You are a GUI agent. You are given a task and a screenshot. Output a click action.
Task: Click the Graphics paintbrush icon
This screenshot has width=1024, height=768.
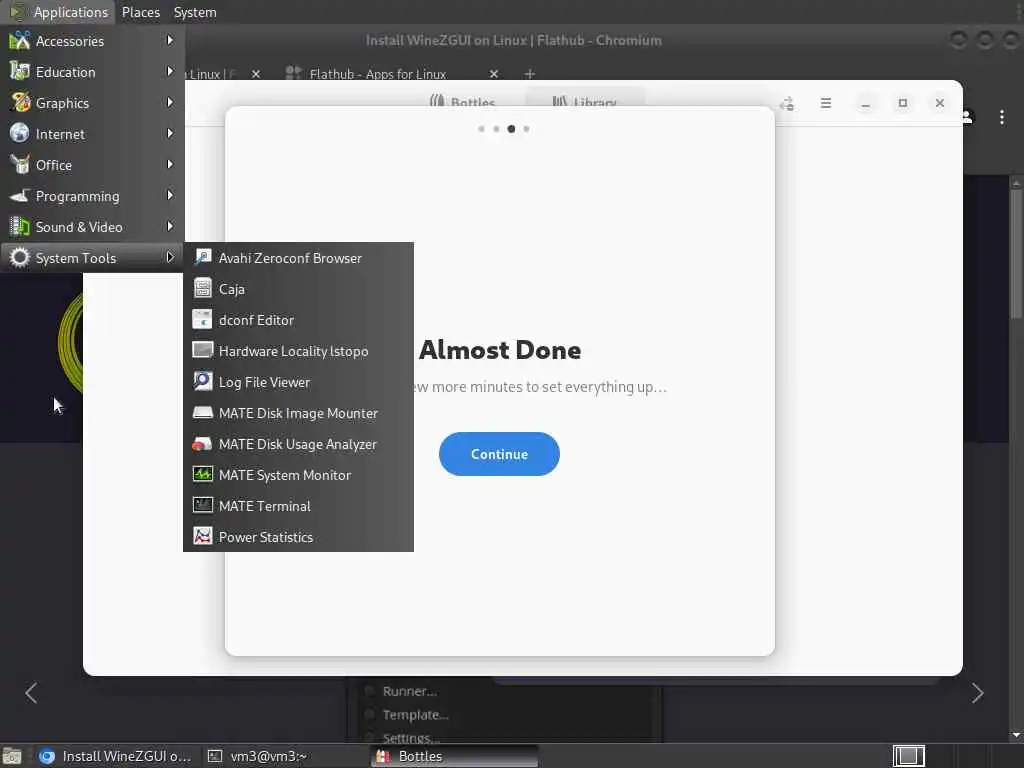(20, 103)
